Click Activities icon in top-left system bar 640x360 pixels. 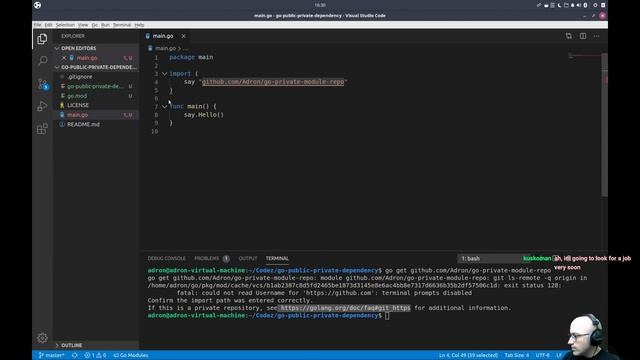tap(38, 5)
